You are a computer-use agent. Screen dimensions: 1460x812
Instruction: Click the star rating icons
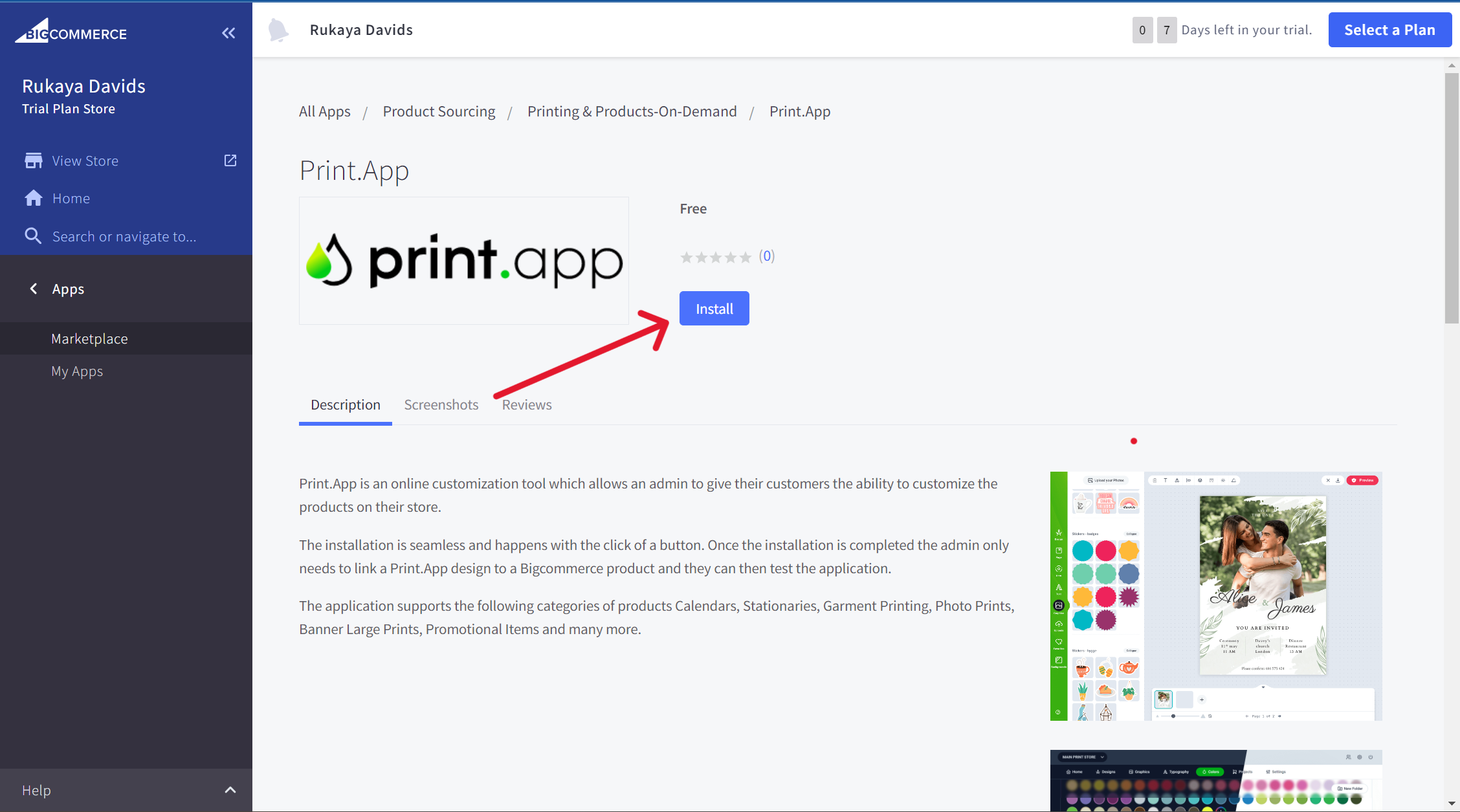(x=715, y=258)
